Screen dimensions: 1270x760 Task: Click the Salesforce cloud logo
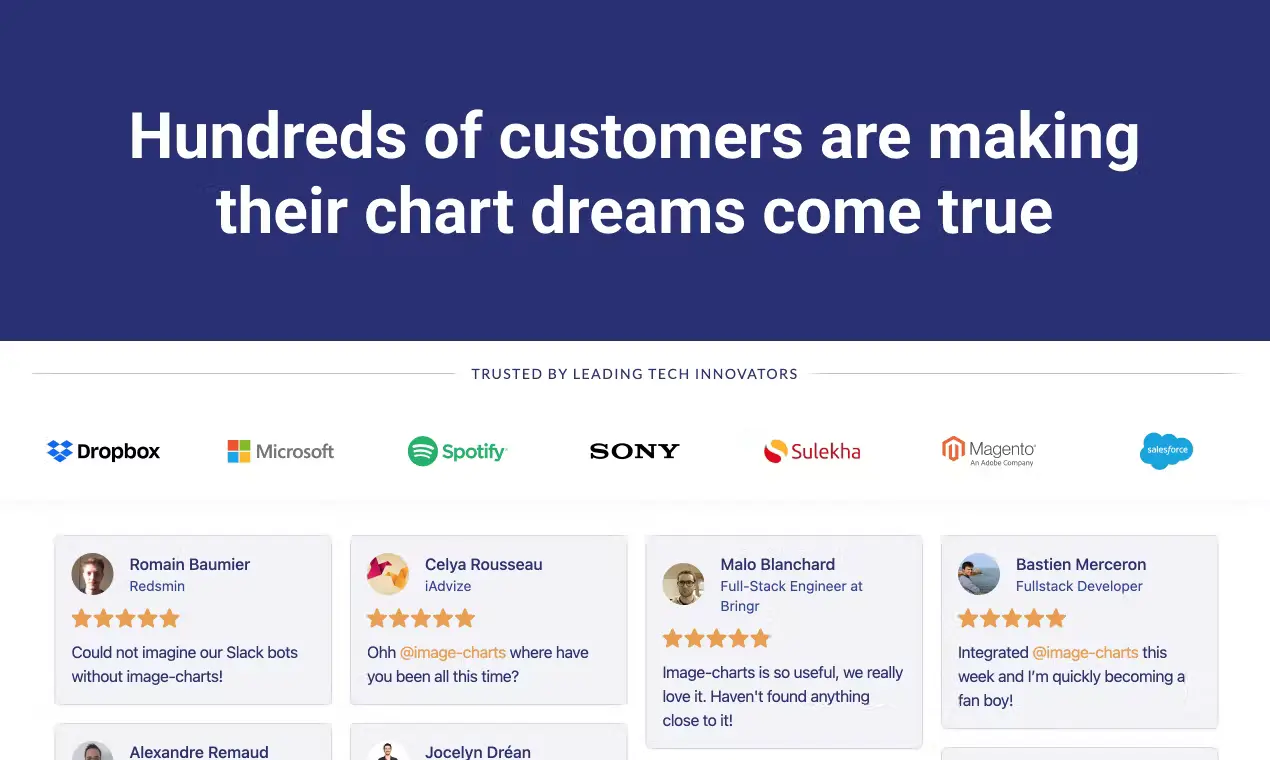coord(1166,451)
